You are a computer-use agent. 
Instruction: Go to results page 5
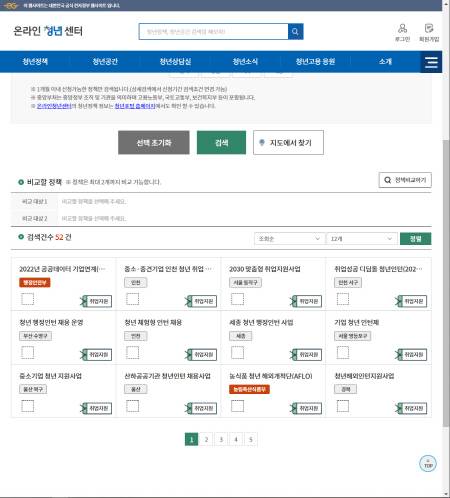click(x=251, y=440)
